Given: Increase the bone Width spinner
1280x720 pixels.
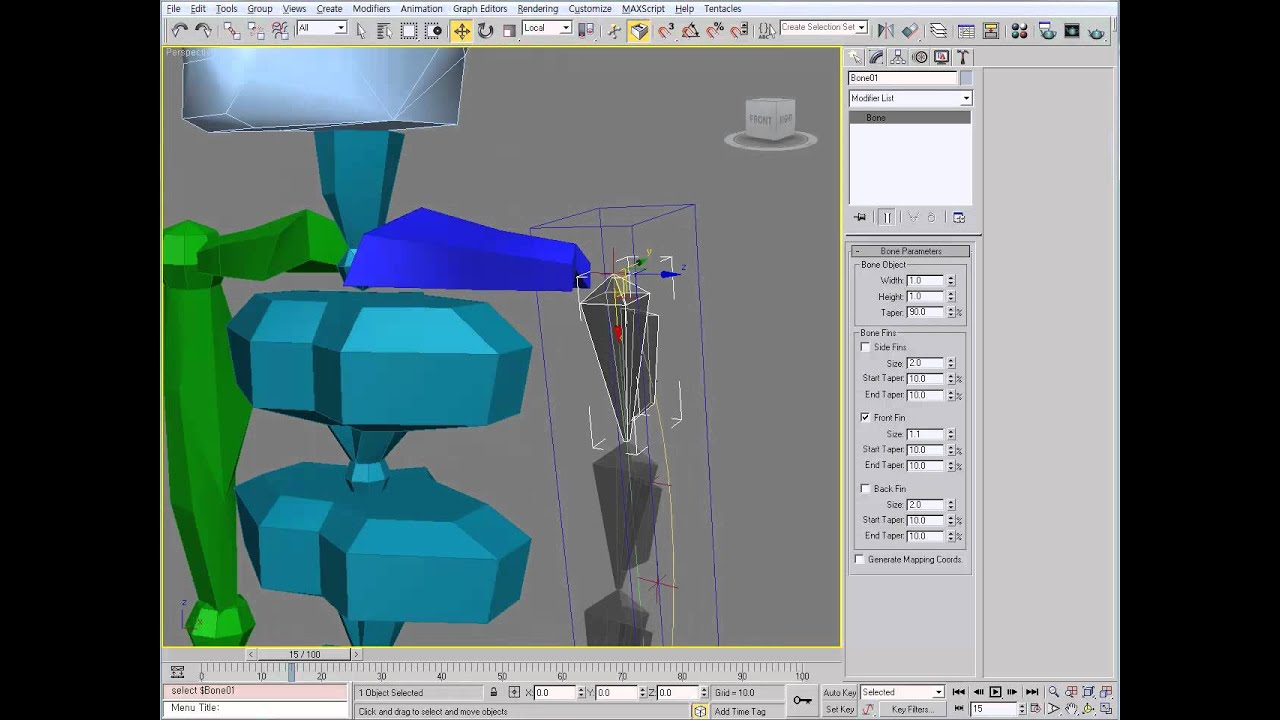Looking at the screenshot, I should click(x=951, y=278).
